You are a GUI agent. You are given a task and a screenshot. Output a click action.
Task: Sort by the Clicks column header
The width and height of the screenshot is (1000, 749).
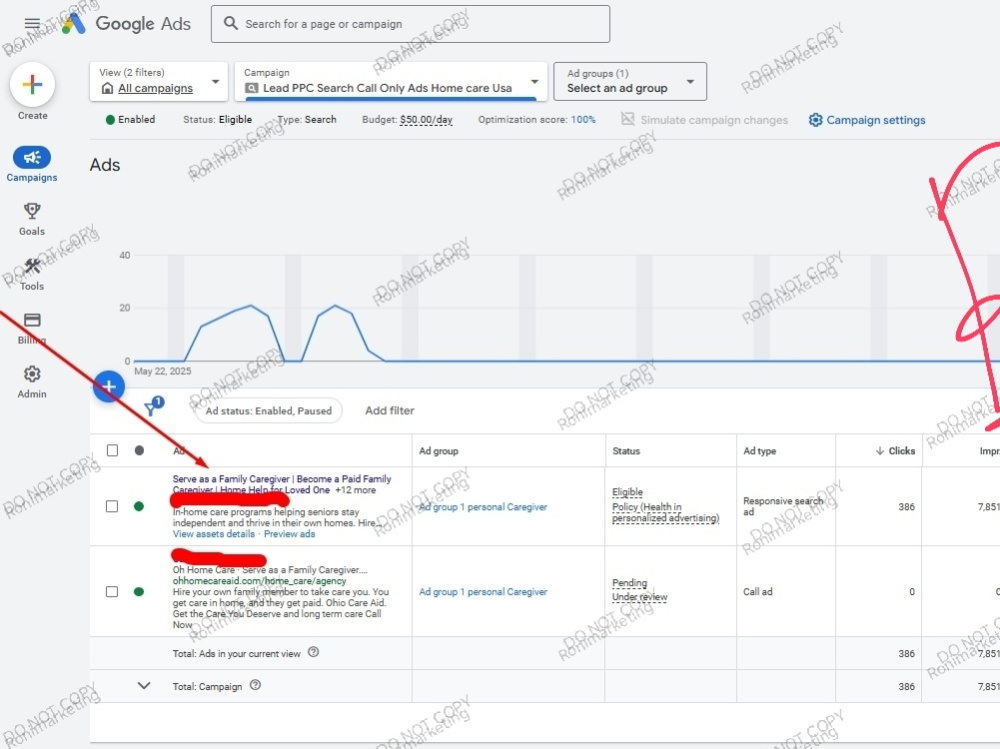click(895, 450)
